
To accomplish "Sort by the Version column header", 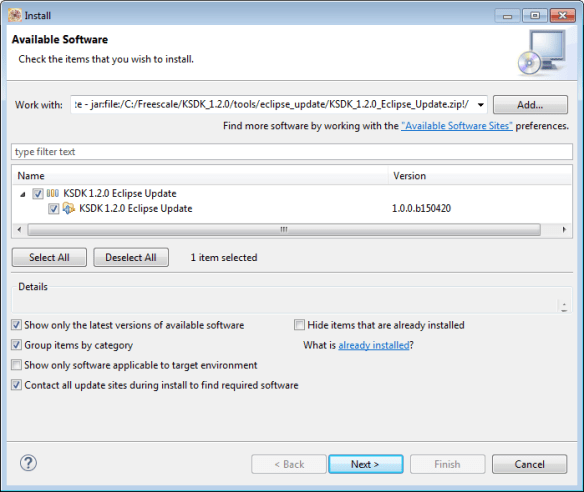I will click(x=480, y=175).
